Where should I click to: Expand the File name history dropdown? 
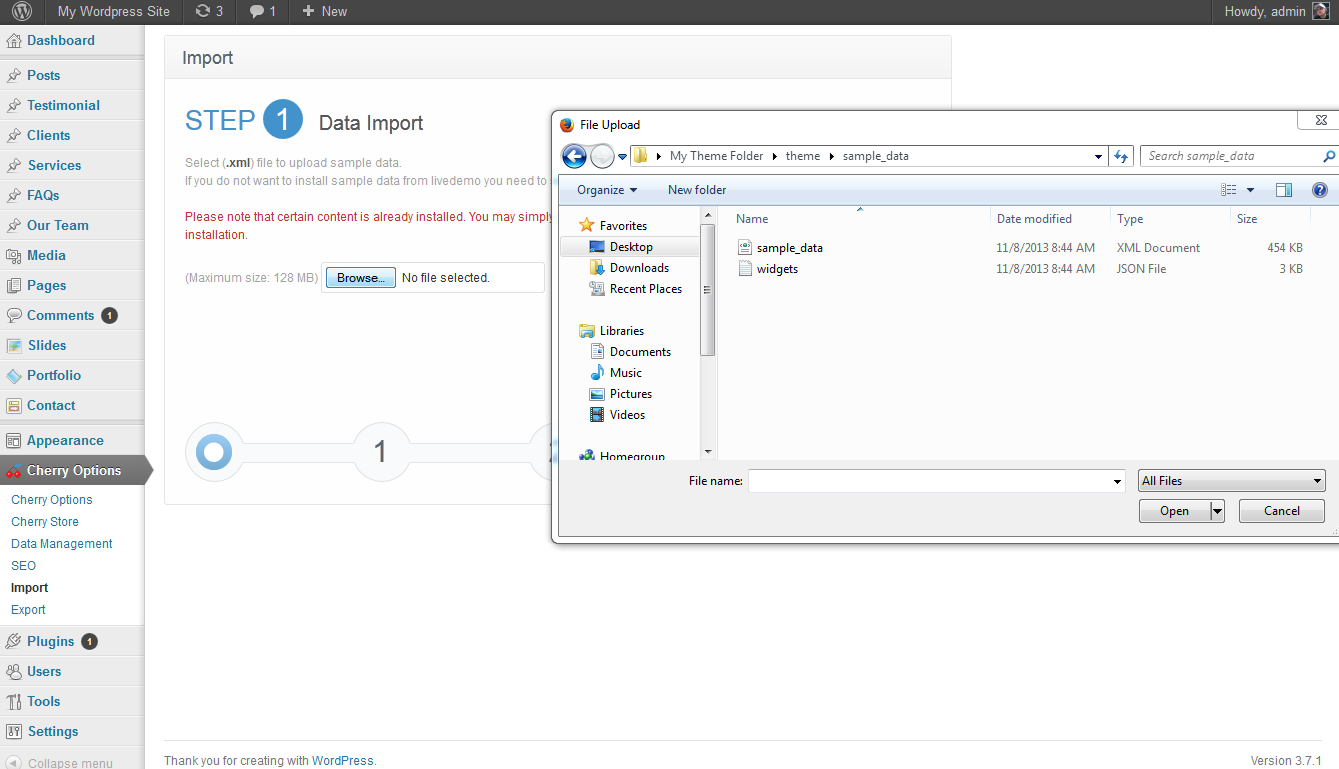(1118, 482)
